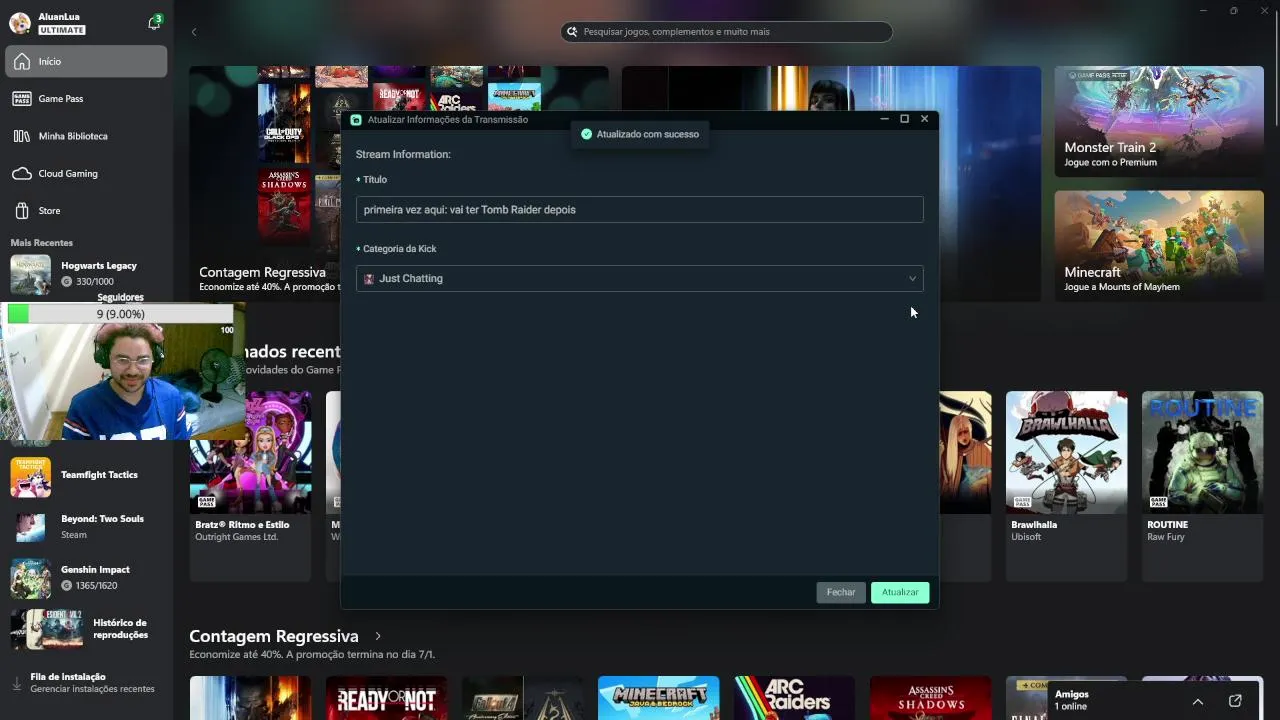Viewport: 1280px width, 720px height.
Task: Expand the Amigos panel chevron
Action: (1197, 701)
